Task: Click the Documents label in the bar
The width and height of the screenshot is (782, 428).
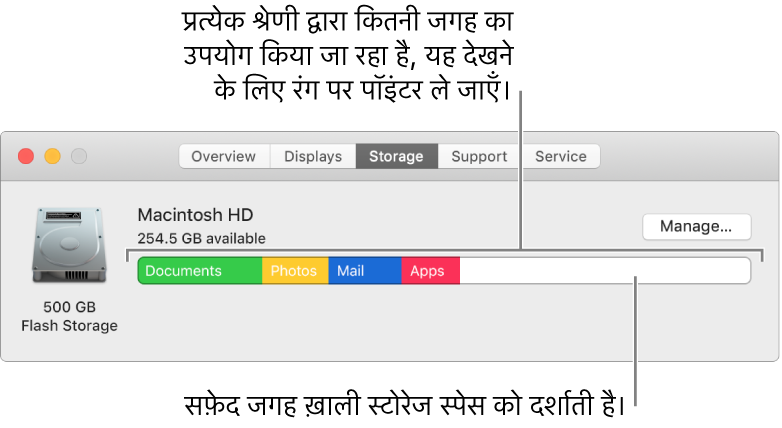Action: pyautogui.click(x=183, y=271)
